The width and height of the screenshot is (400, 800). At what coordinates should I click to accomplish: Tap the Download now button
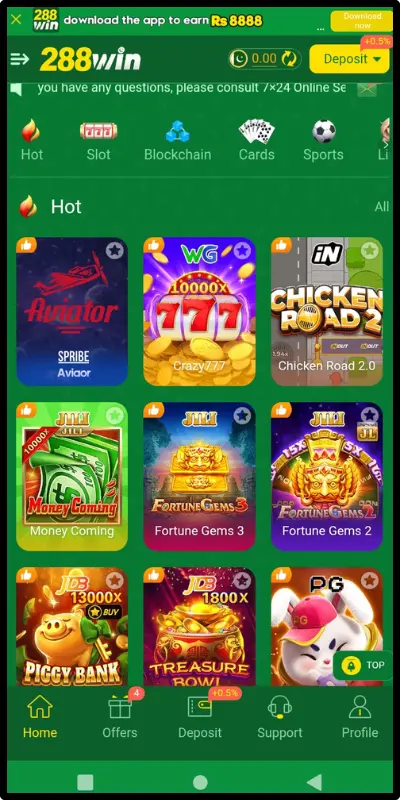(x=362, y=21)
